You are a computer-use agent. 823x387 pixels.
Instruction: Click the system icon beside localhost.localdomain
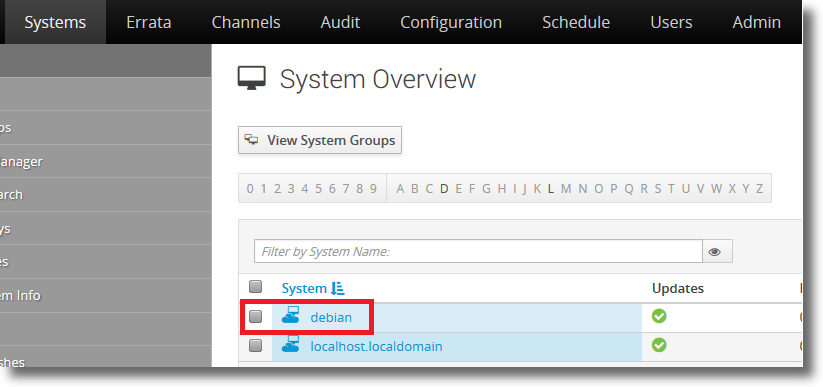pos(291,344)
